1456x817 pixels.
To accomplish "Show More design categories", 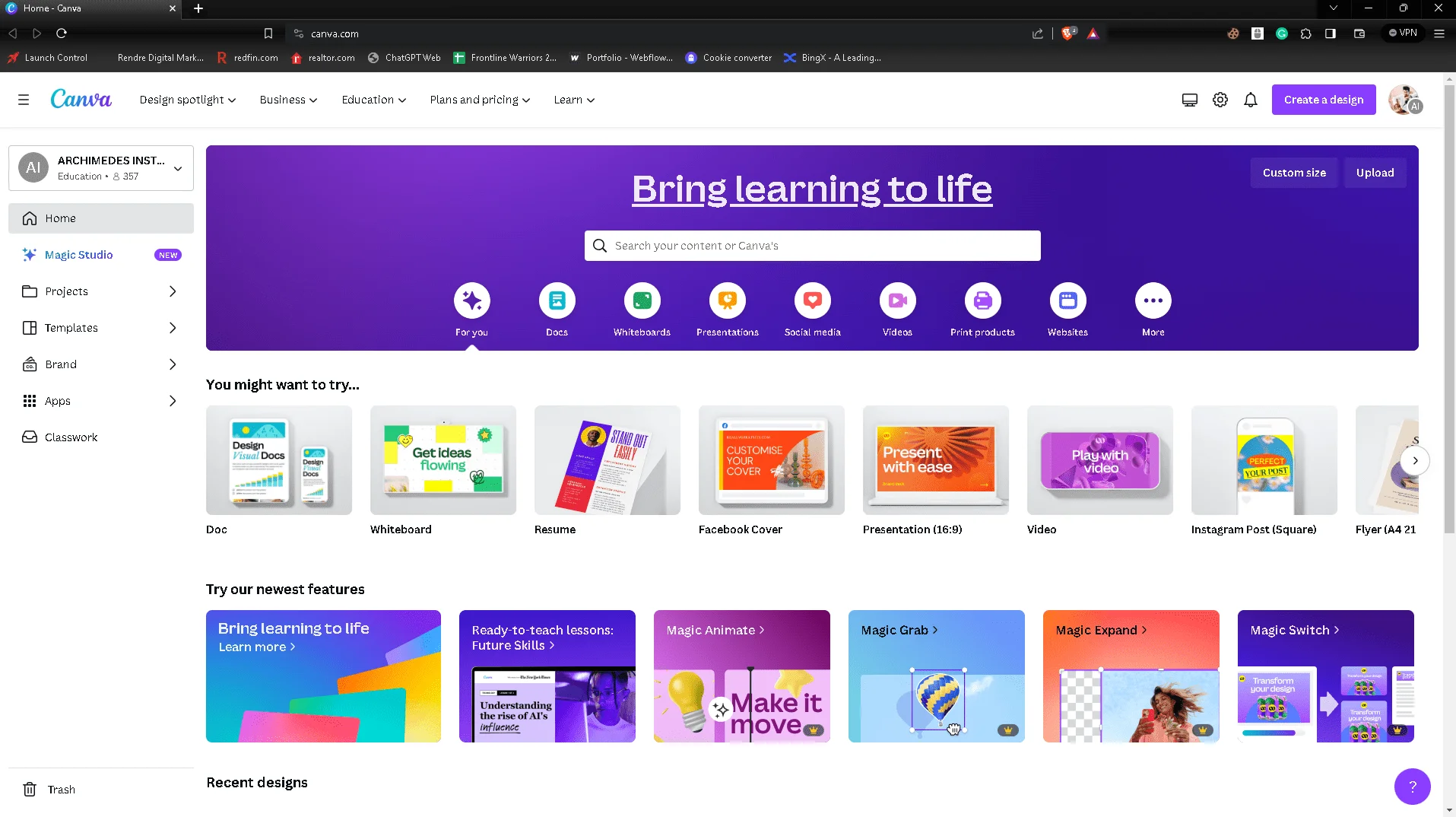I will tap(1153, 300).
